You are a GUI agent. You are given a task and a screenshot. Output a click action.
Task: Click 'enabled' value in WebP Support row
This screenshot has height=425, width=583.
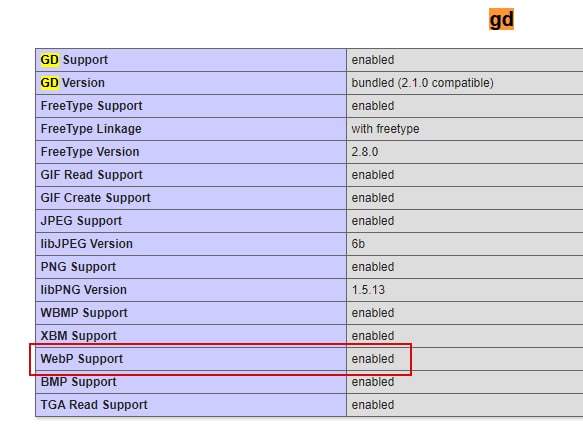(373, 359)
